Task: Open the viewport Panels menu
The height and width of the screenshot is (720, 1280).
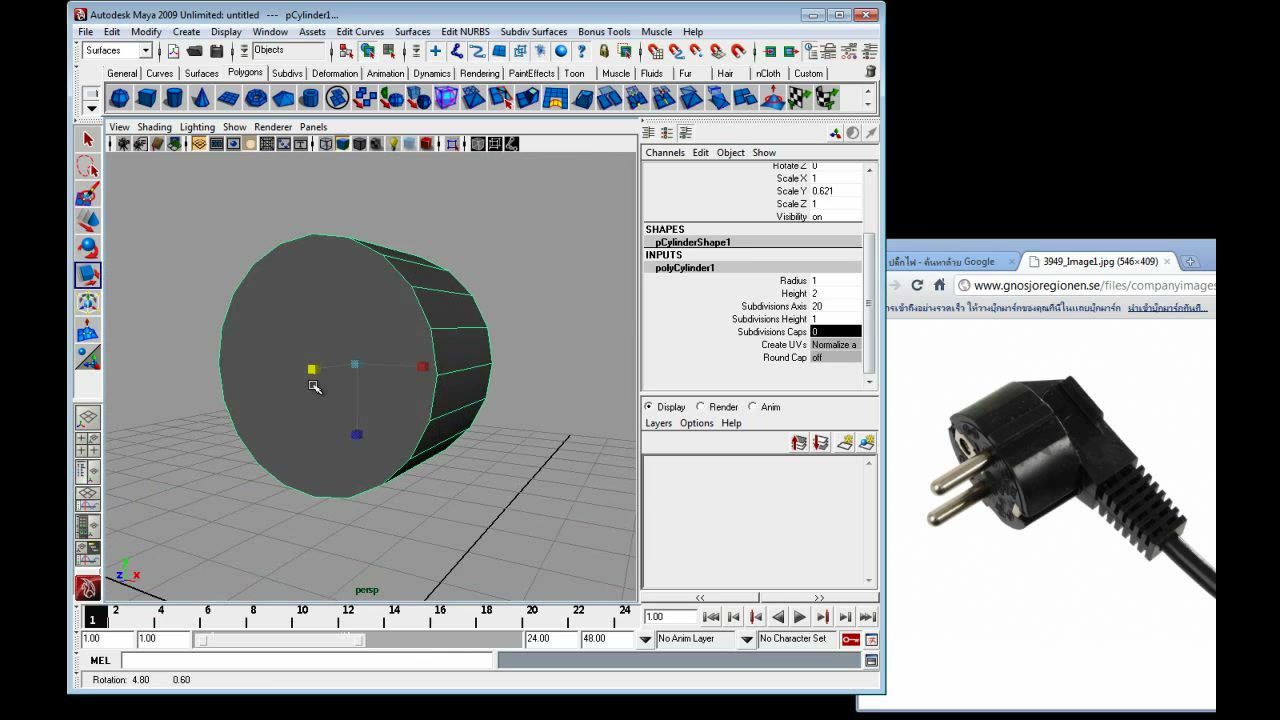Action: 313,127
